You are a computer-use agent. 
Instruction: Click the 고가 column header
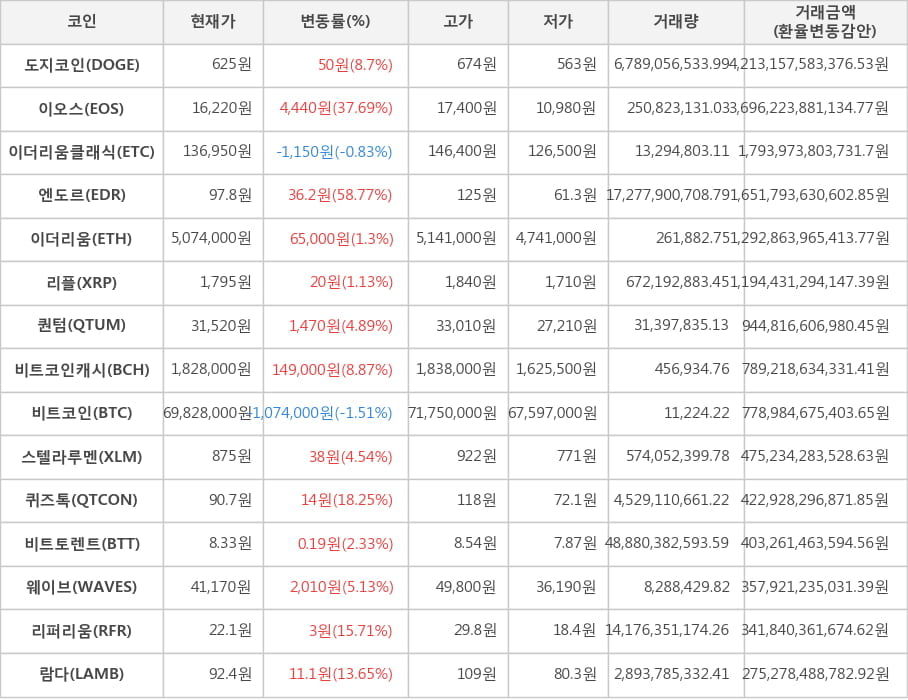[458, 21]
